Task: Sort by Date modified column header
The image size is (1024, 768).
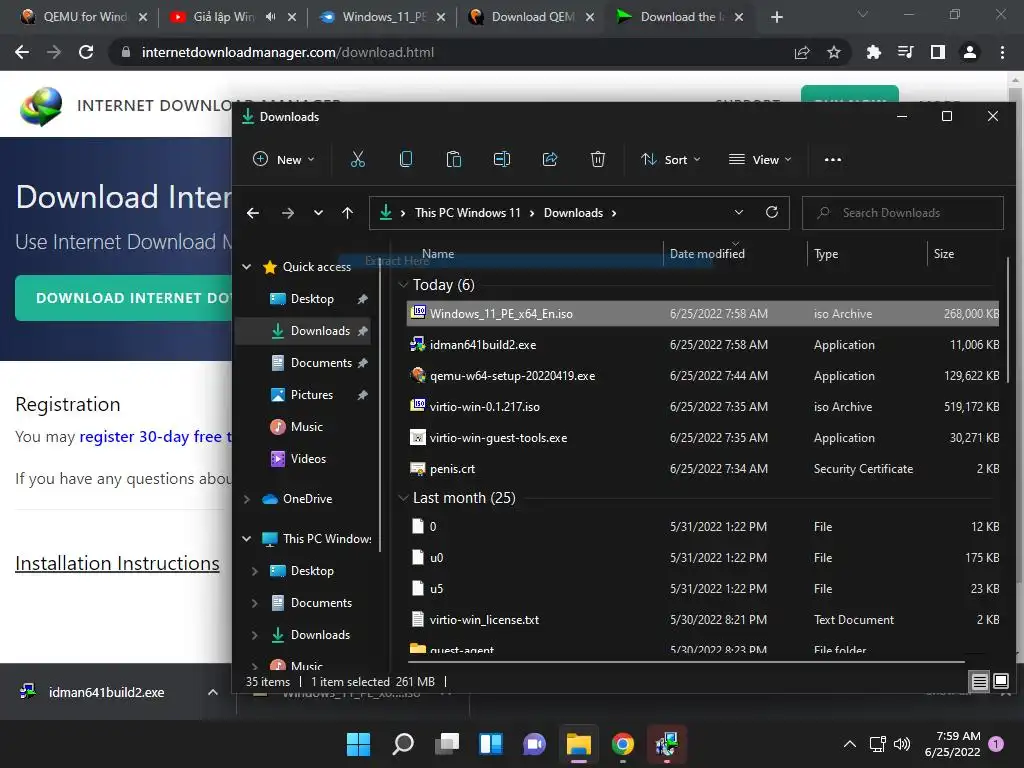Action: point(707,253)
